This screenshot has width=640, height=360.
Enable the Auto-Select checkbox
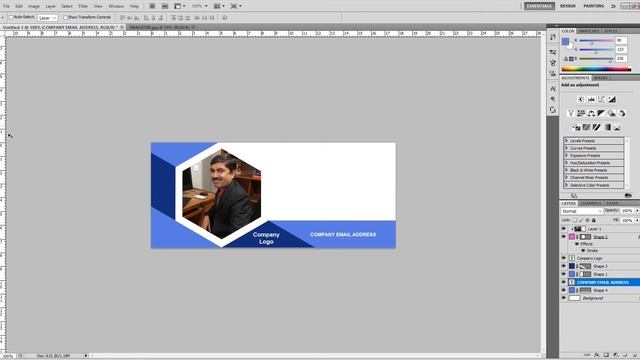click(11, 18)
